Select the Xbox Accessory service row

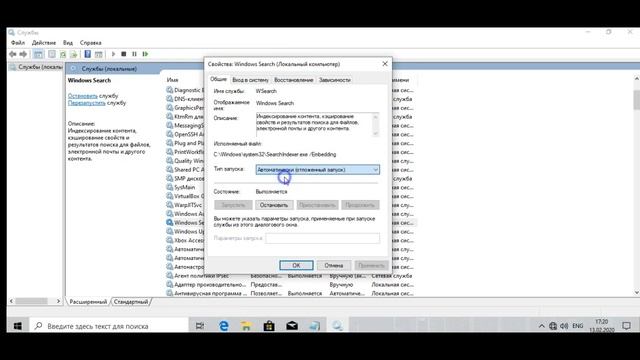pos(185,240)
